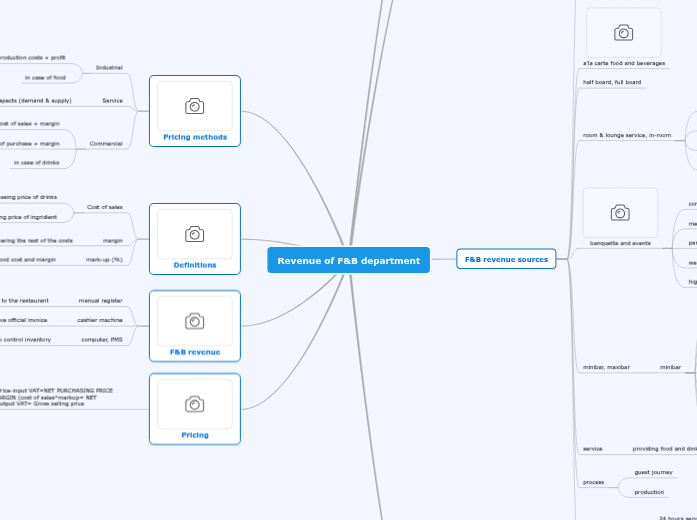Click the cashier machine node

click(100, 320)
